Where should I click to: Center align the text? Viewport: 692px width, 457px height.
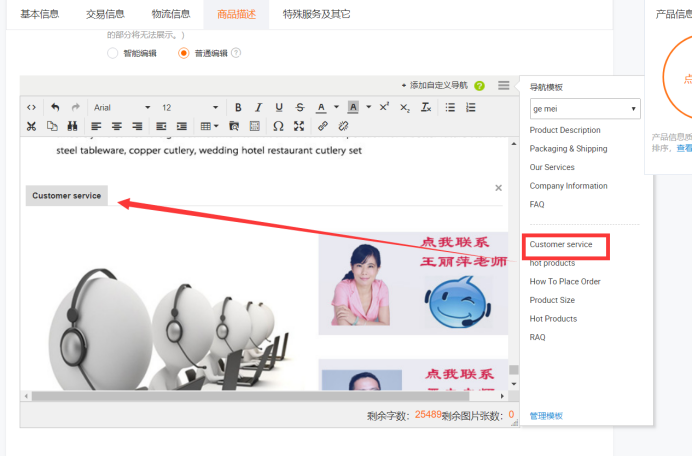[x=117, y=127]
